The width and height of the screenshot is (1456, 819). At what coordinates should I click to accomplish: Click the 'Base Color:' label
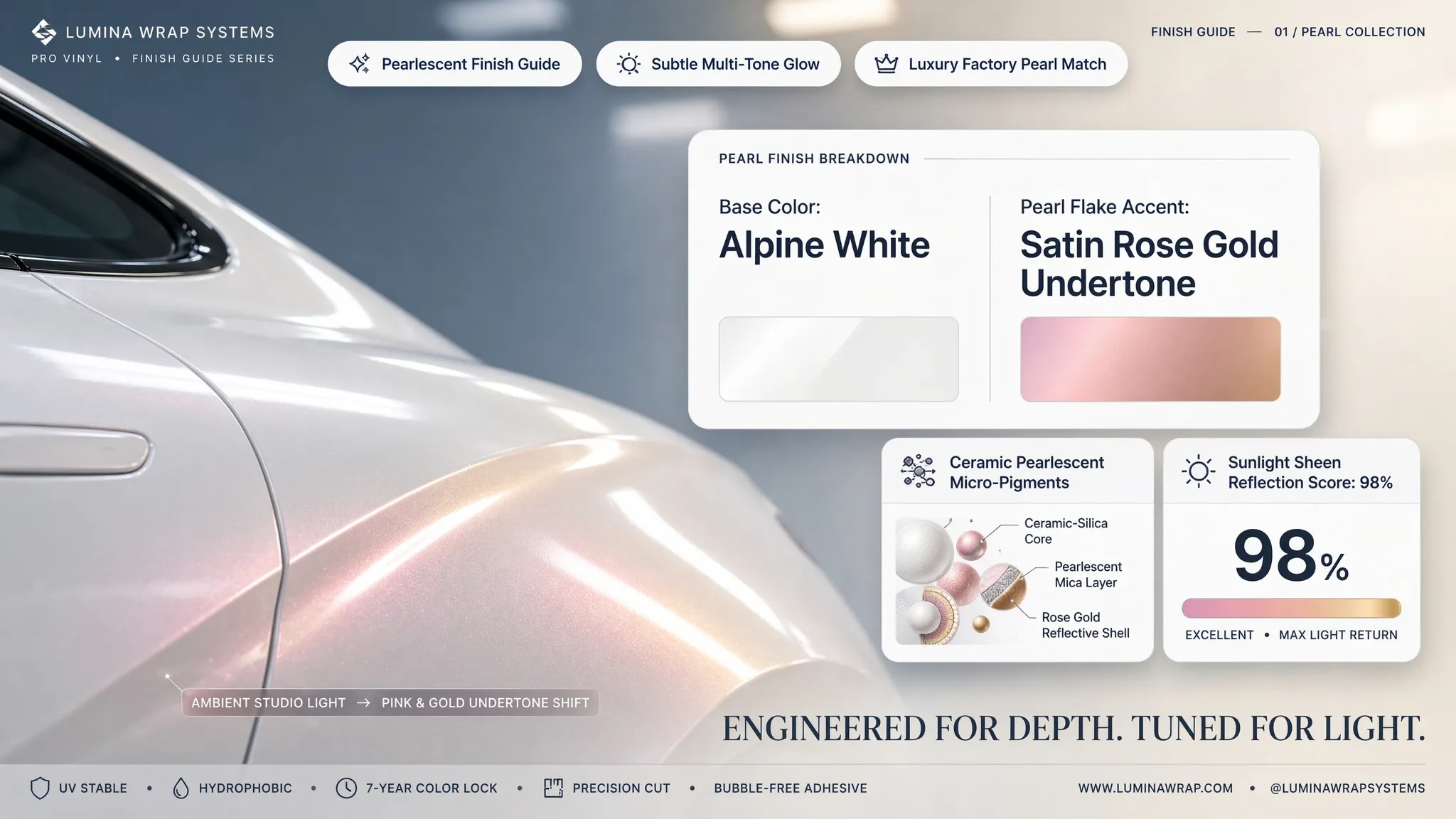[x=769, y=207]
